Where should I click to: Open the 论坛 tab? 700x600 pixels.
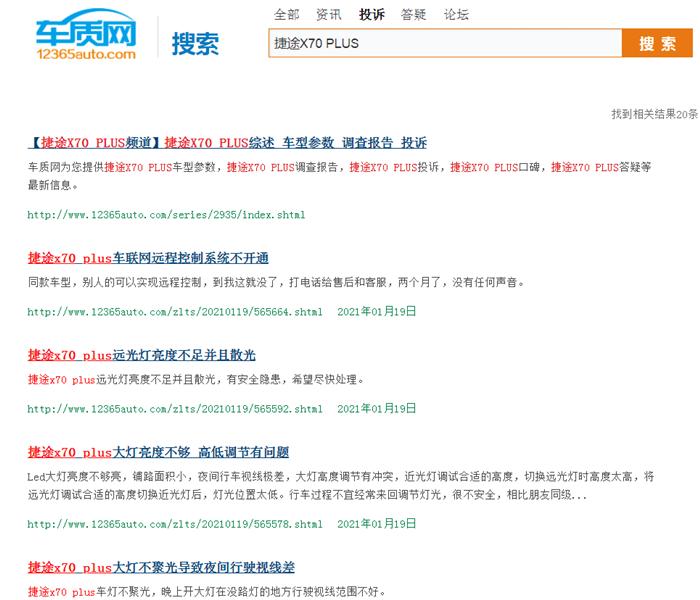click(x=456, y=15)
